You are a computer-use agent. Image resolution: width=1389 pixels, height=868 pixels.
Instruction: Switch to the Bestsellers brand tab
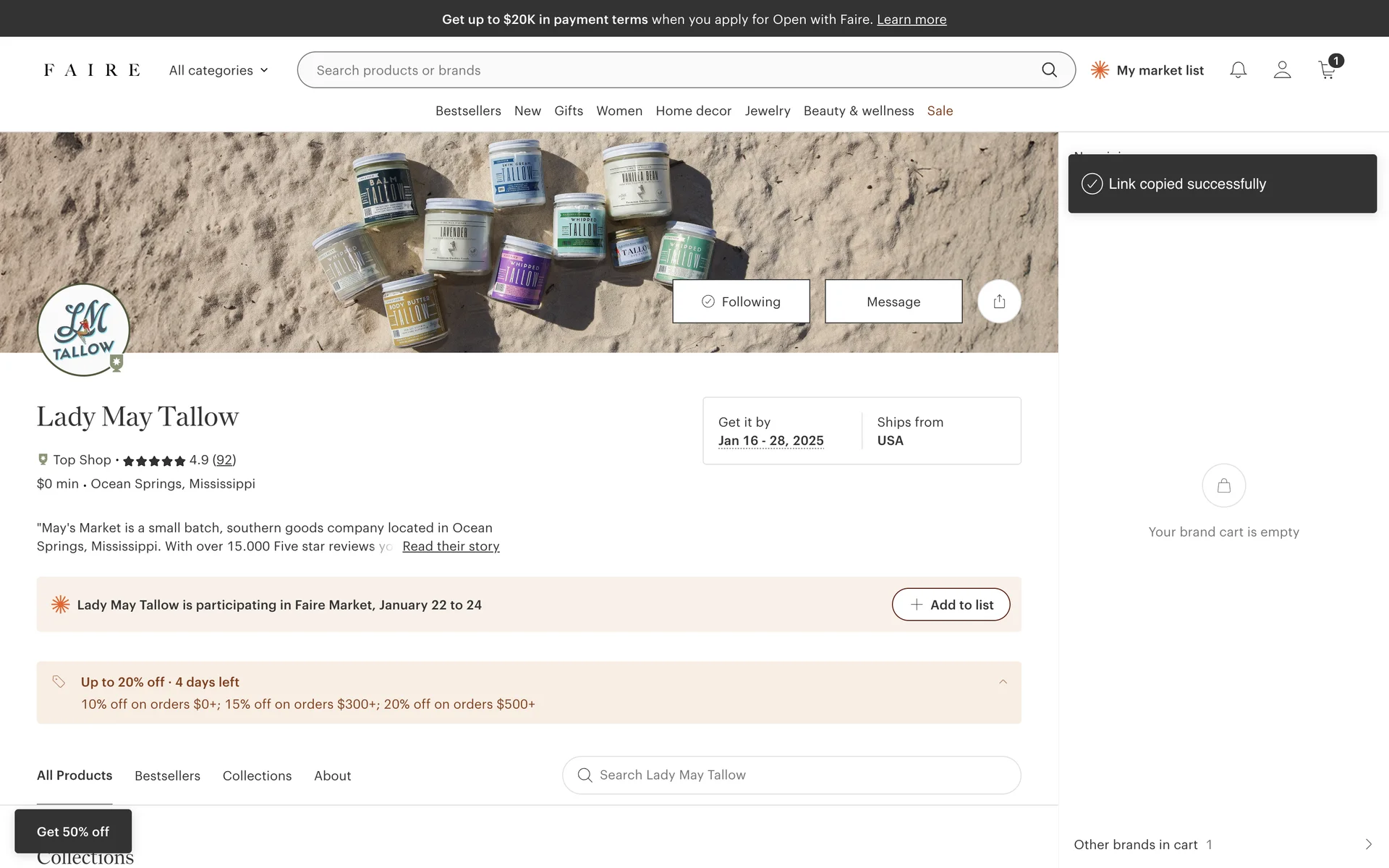167,775
